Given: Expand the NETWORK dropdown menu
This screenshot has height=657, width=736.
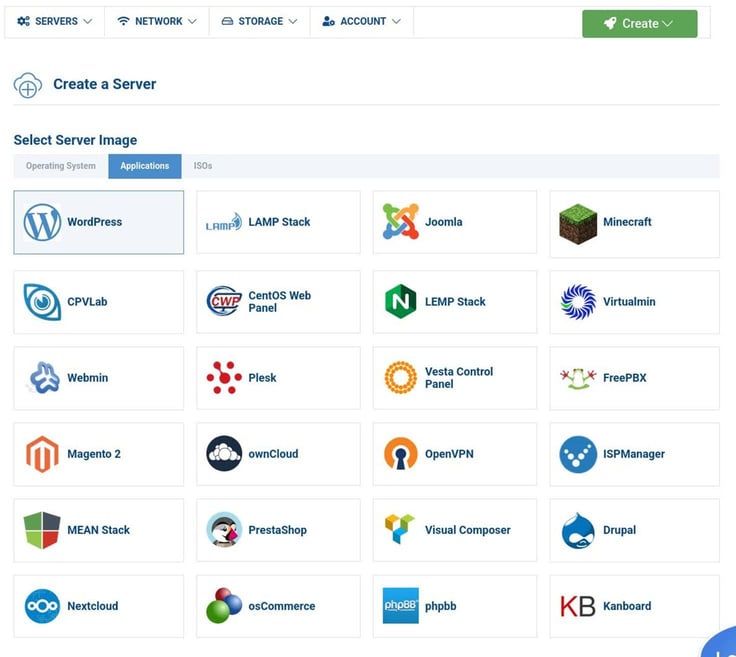Looking at the screenshot, I should 157,22.
